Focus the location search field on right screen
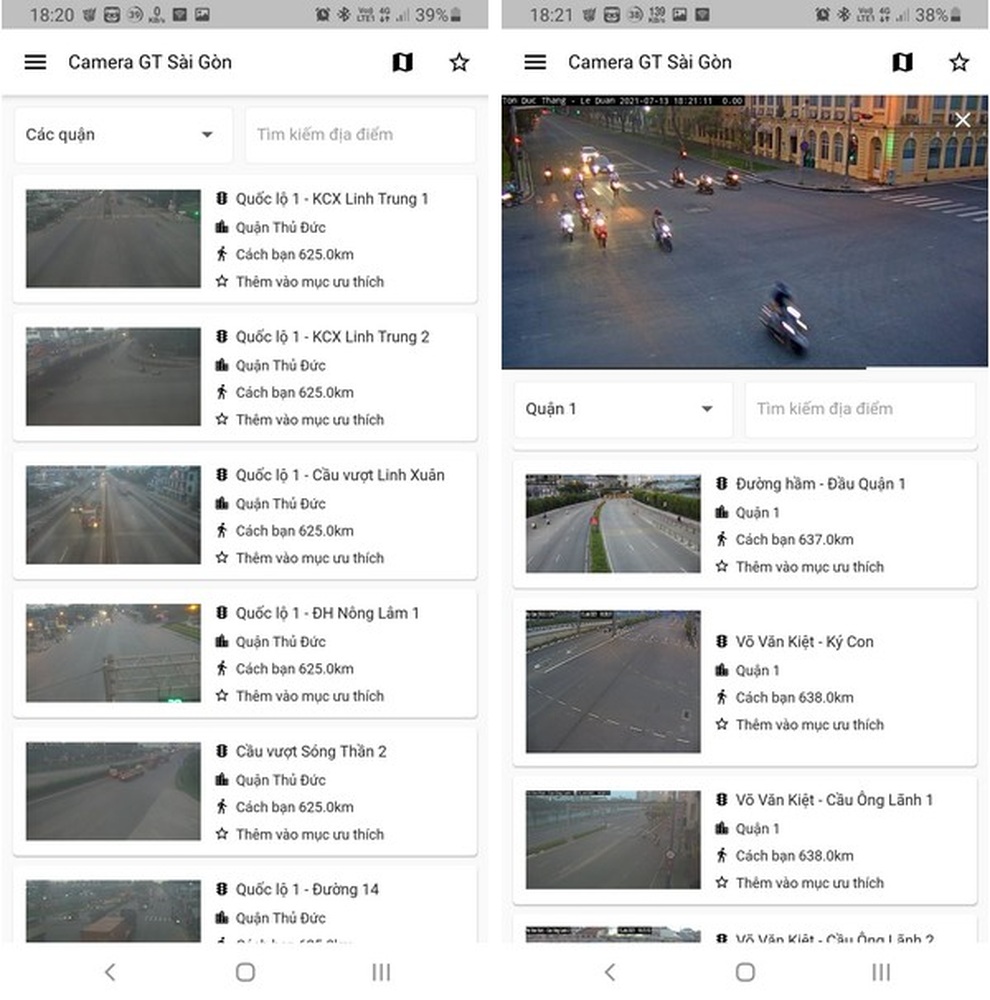The width and height of the screenshot is (990, 1000). [x=860, y=409]
